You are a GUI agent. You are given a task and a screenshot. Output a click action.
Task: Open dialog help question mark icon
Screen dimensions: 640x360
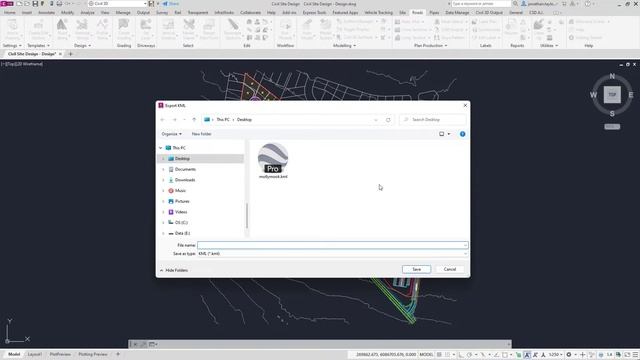pos(462,134)
